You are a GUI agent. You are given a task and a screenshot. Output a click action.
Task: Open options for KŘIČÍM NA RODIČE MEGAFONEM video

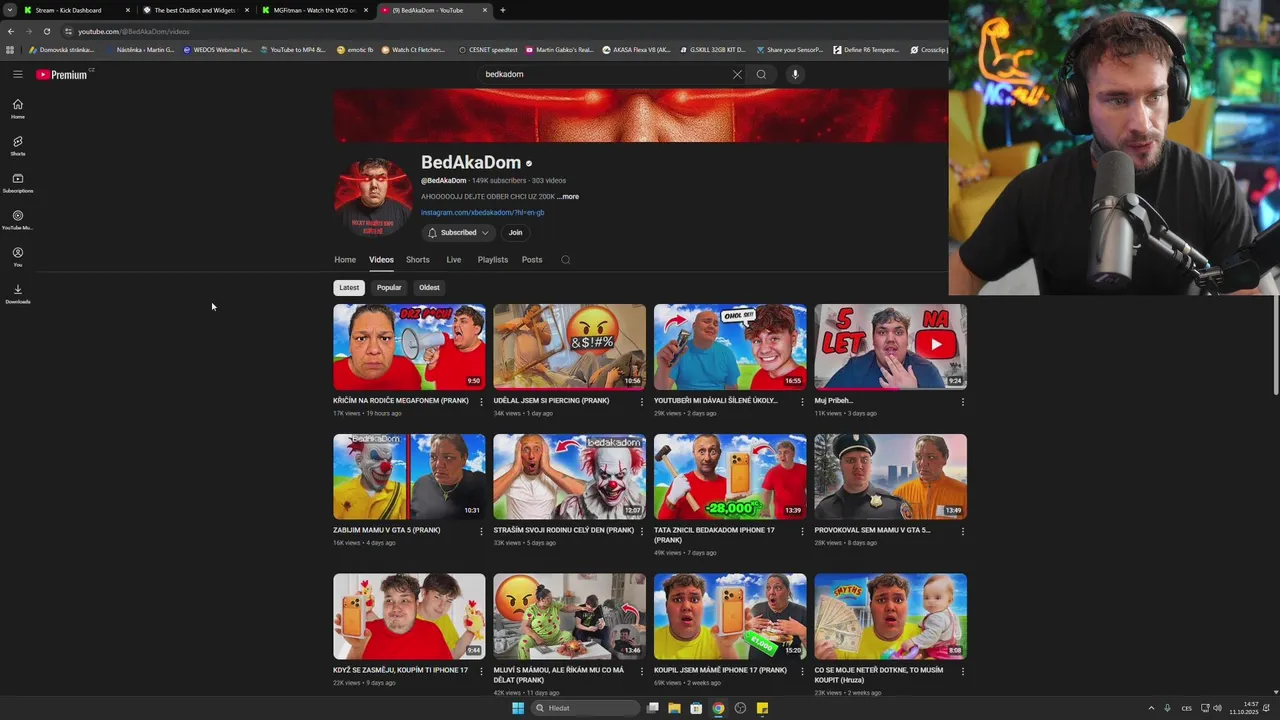[x=481, y=402]
